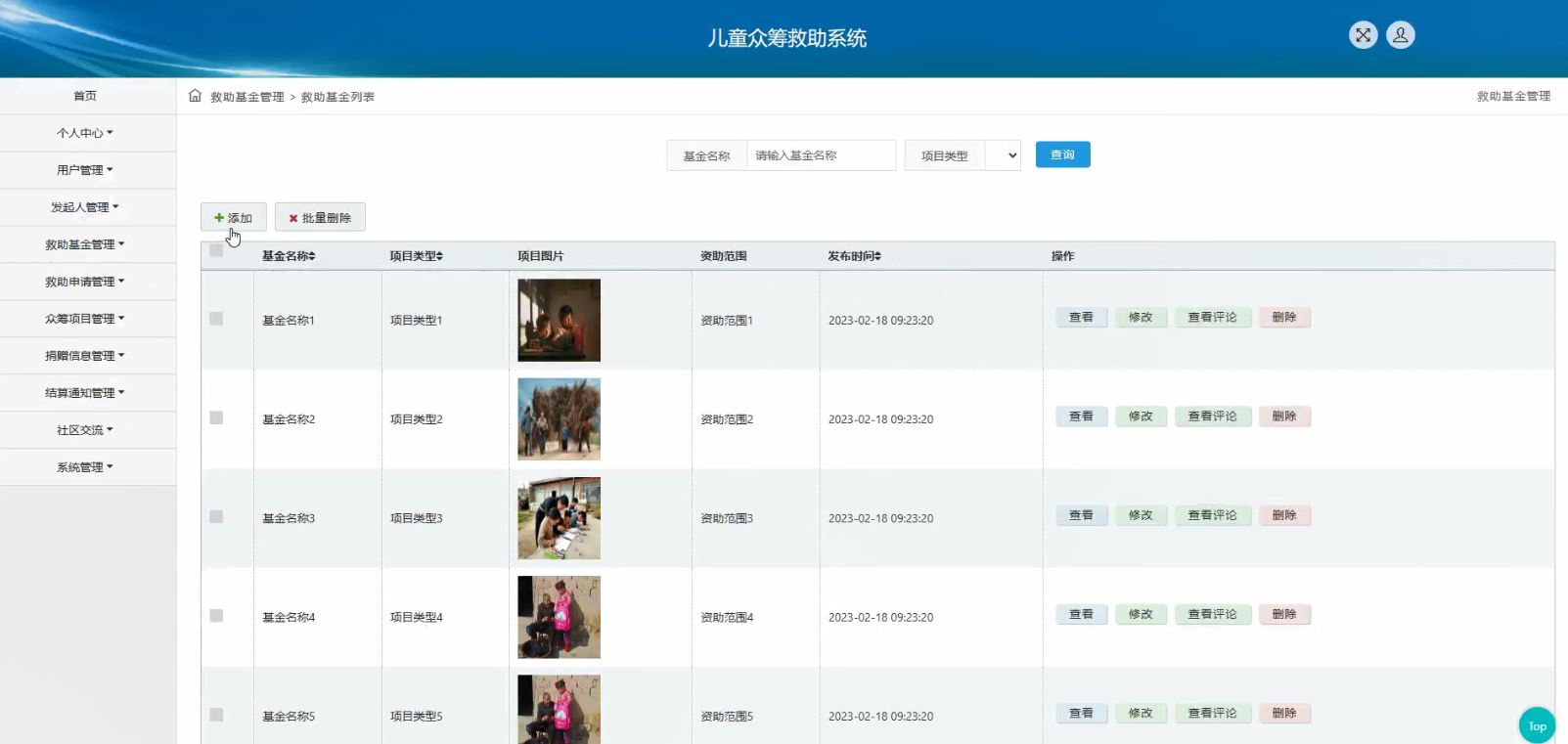The width and height of the screenshot is (1568, 744).
Task: Click the 项目类型2 cell text
Action: [417, 419]
